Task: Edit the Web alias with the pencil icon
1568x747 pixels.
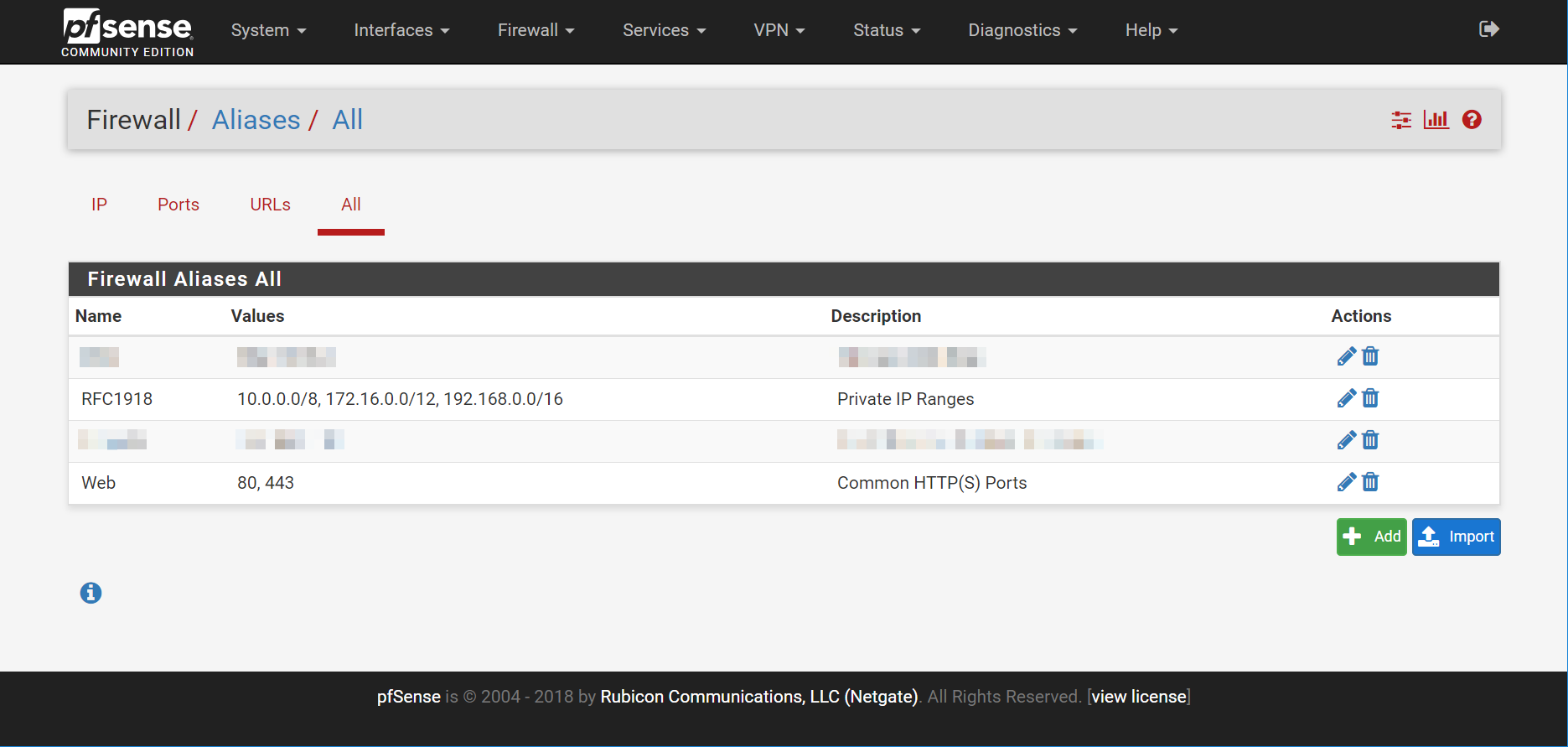Action: pos(1347,482)
